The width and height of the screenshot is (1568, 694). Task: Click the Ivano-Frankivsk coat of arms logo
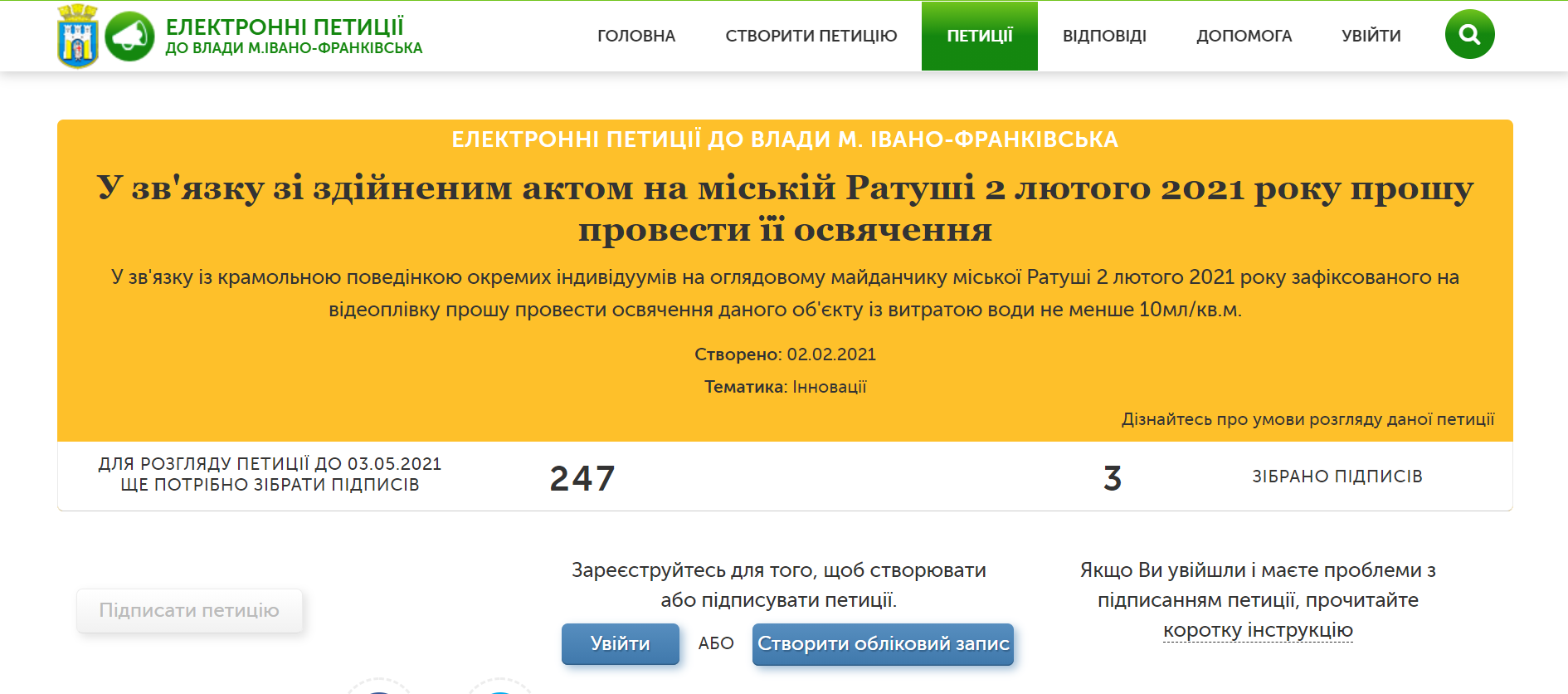click(78, 37)
